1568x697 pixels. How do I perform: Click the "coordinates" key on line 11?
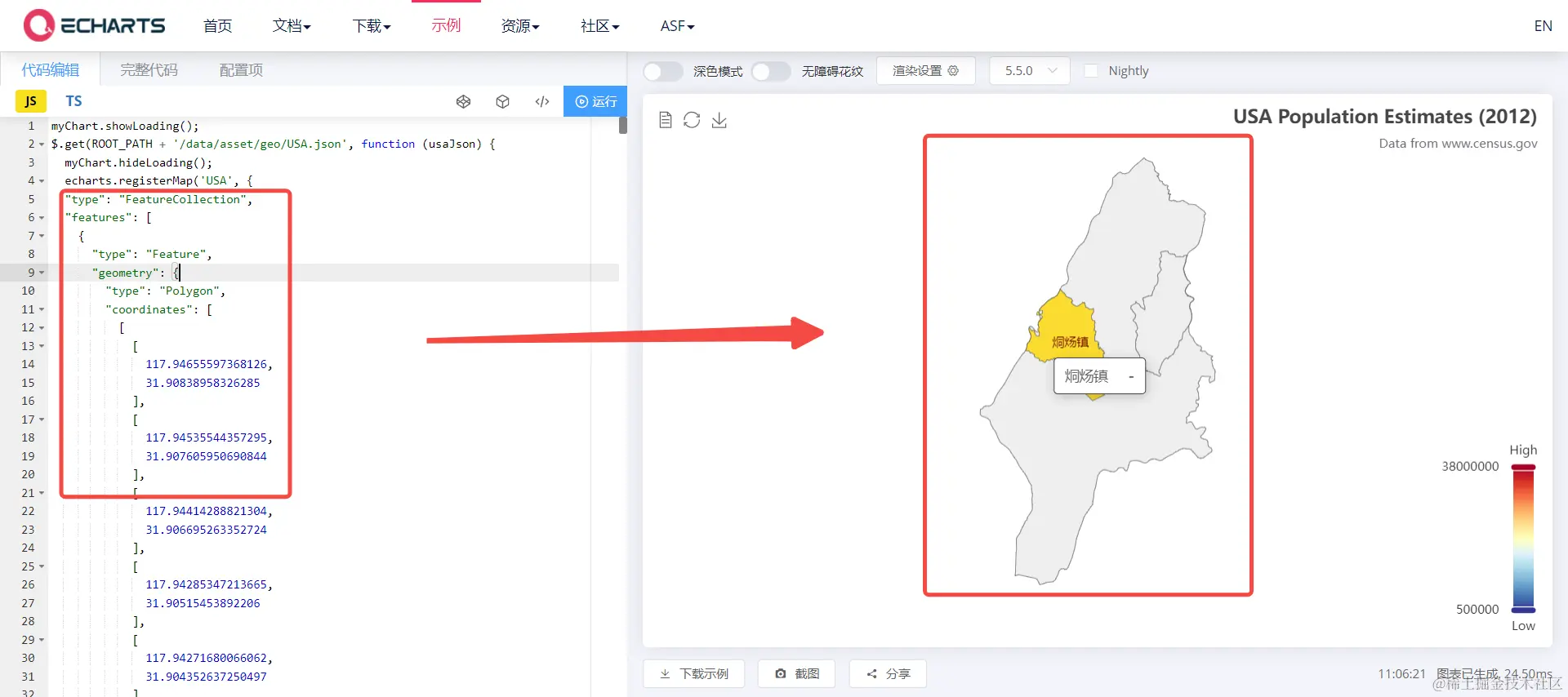(x=149, y=309)
